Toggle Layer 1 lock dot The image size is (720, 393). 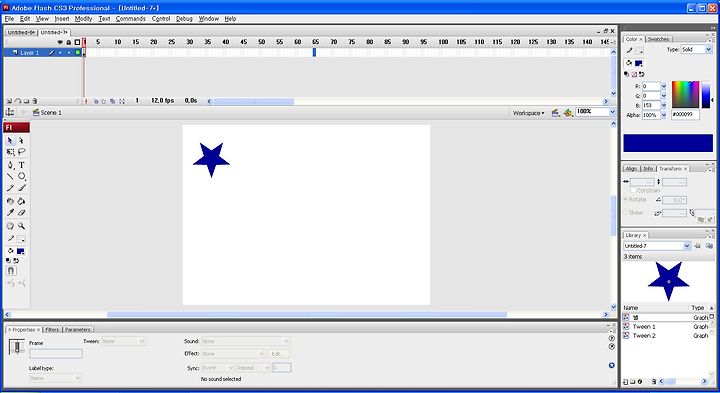click(x=69, y=53)
